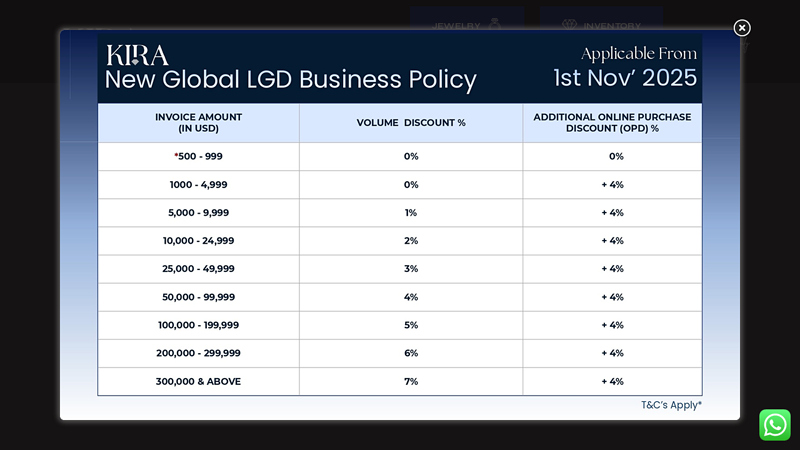The width and height of the screenshot is (800, 450).
Task: Select the 1000 - 4,999 invoice cell
Action: pos(198,185)
